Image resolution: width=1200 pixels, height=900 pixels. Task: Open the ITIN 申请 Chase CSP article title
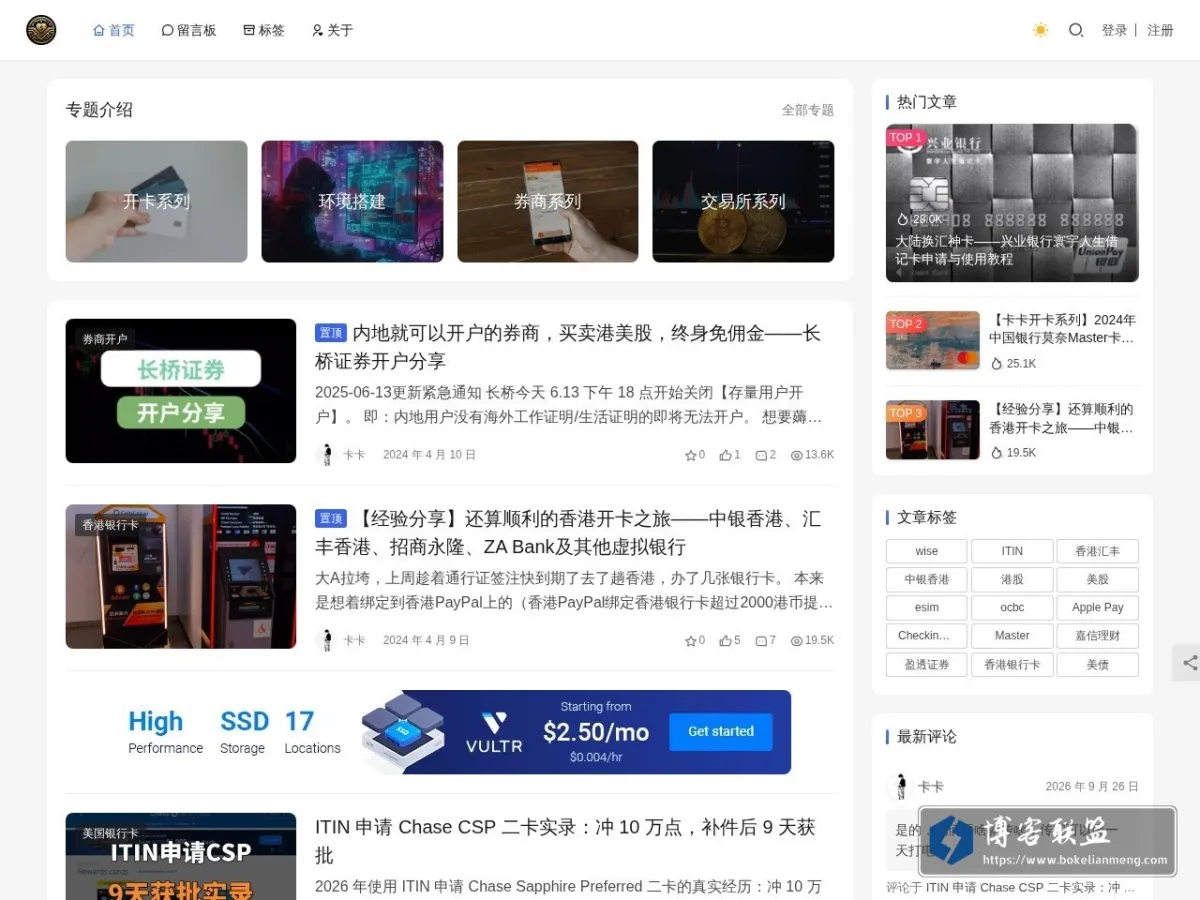pos(565,841)
